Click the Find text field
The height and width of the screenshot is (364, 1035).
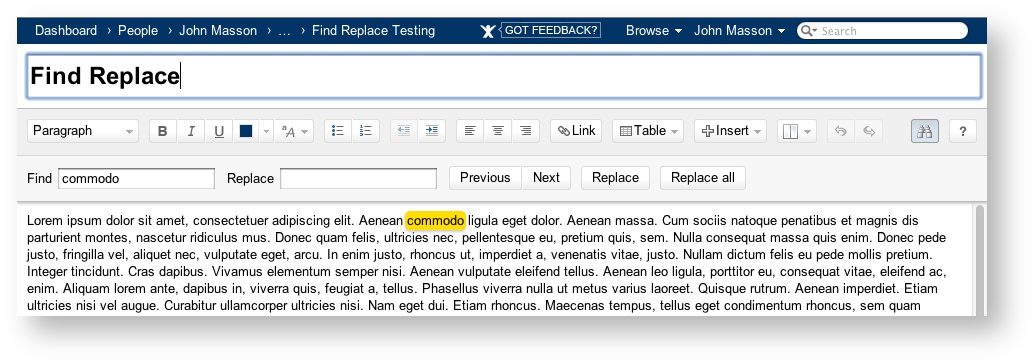[137, 178]
